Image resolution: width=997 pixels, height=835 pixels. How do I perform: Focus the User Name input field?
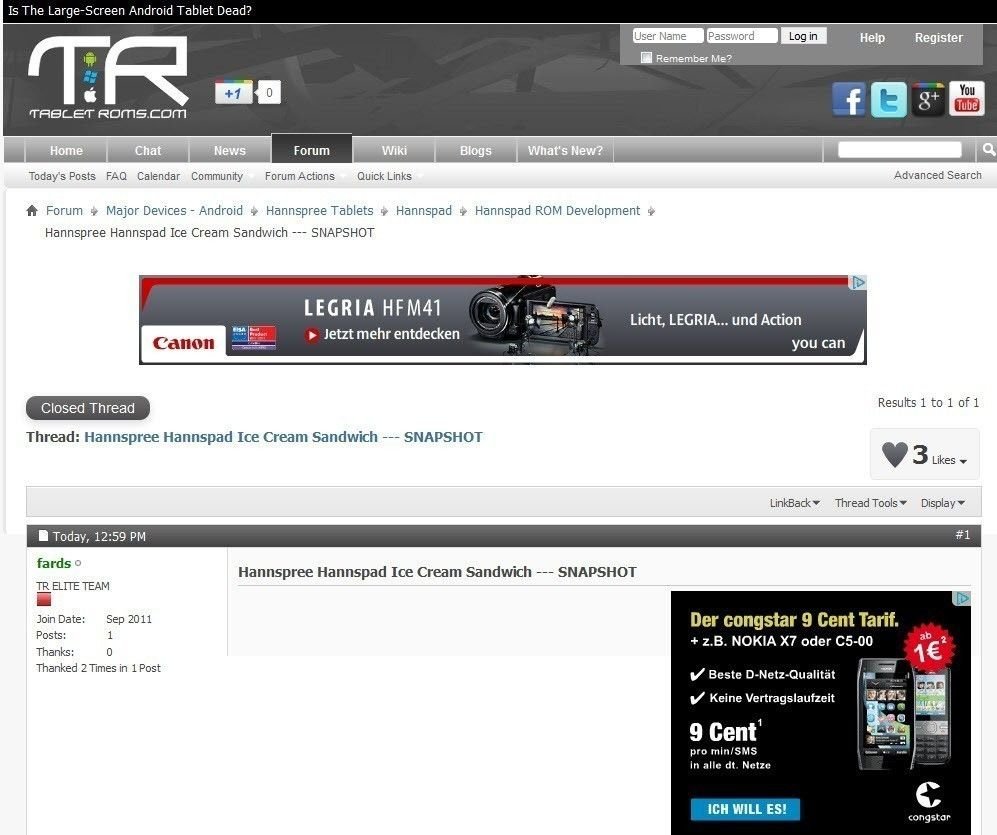coord(668,36)
